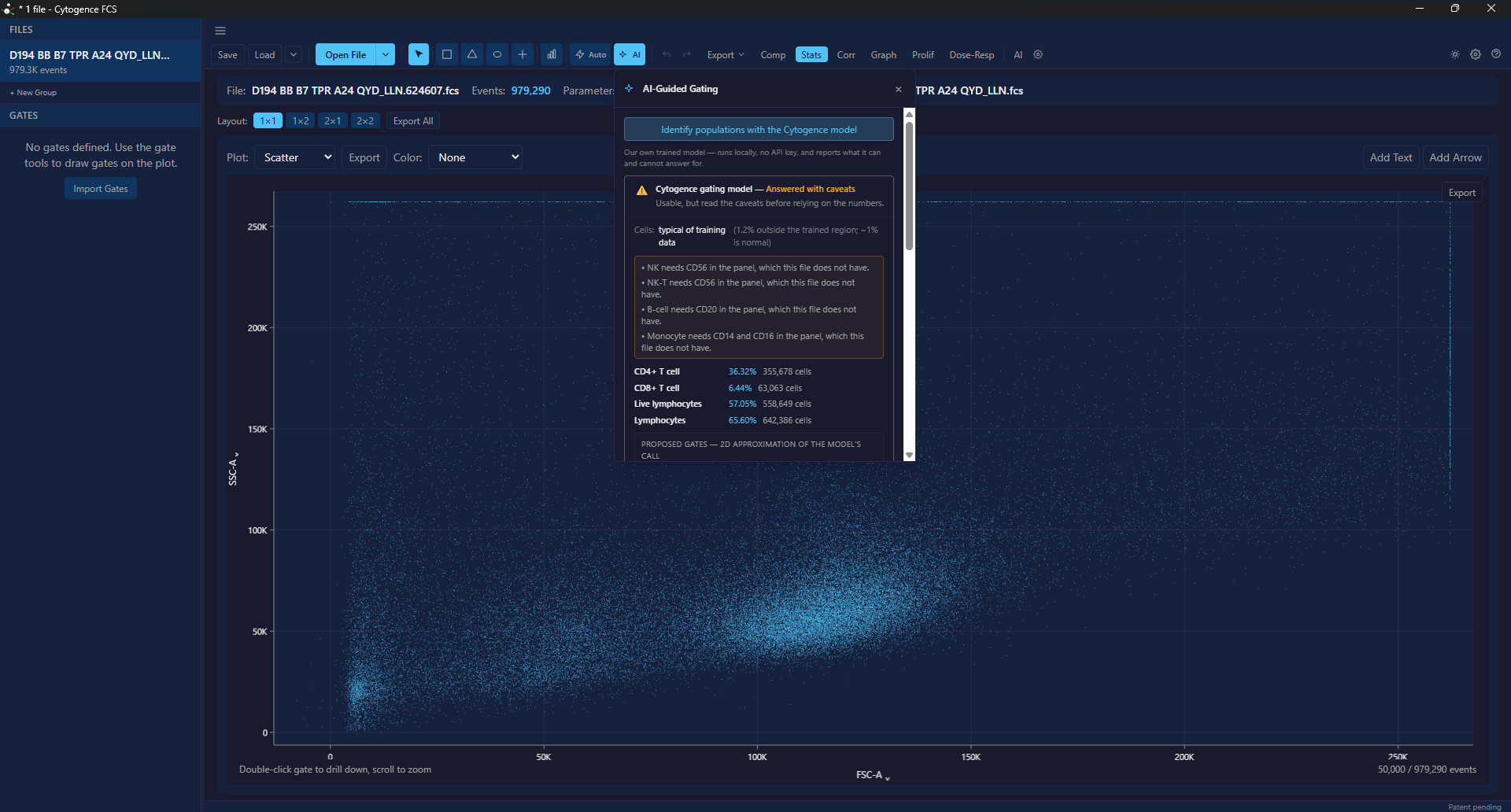Open the help question mark icon
The image size is (1511, 812).
[x=1496, y=54]
